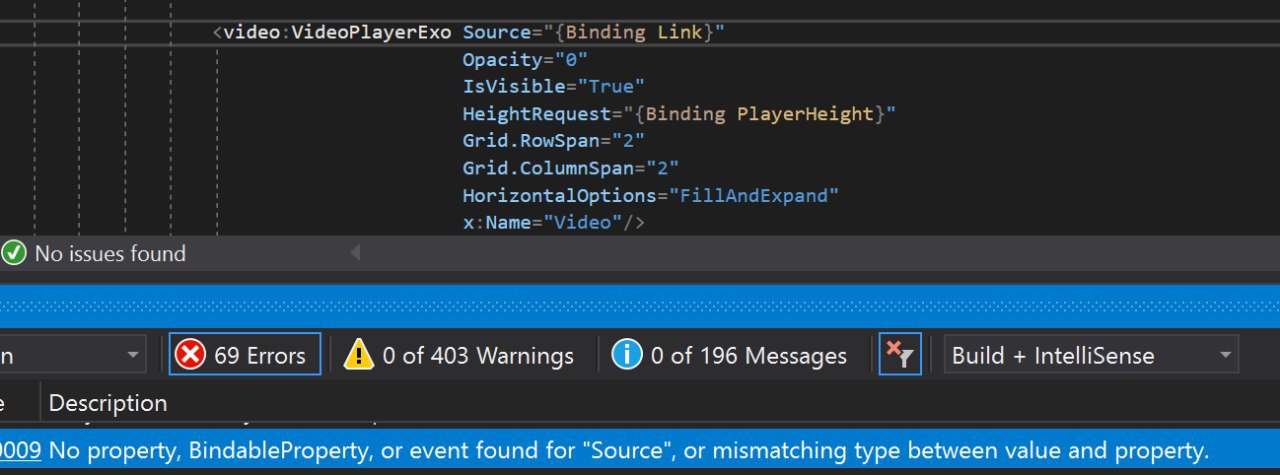Click the blue information circle icon
1280x475 pixels.
coord(626,354)
